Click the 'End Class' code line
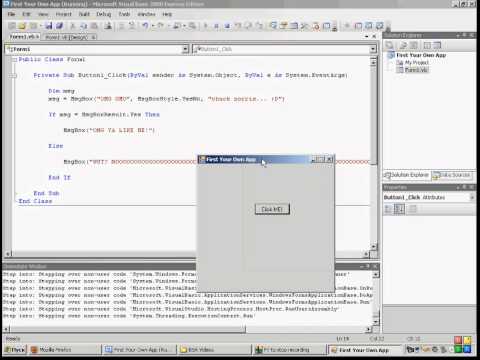Screen dimensions: 480x360 [x=35, y=201]
